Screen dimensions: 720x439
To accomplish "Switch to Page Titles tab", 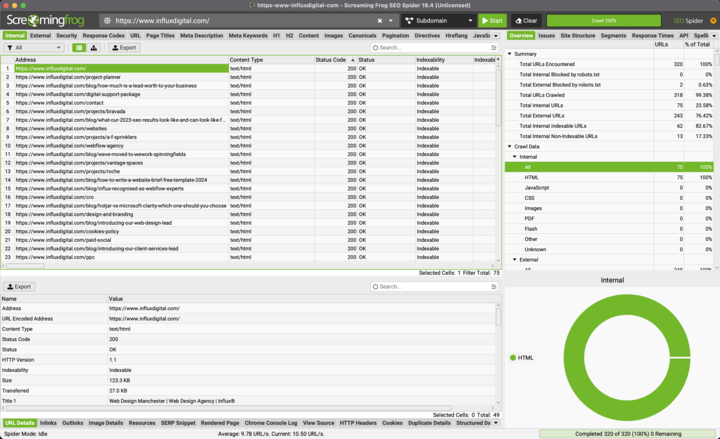I will (x=160, y=35).
